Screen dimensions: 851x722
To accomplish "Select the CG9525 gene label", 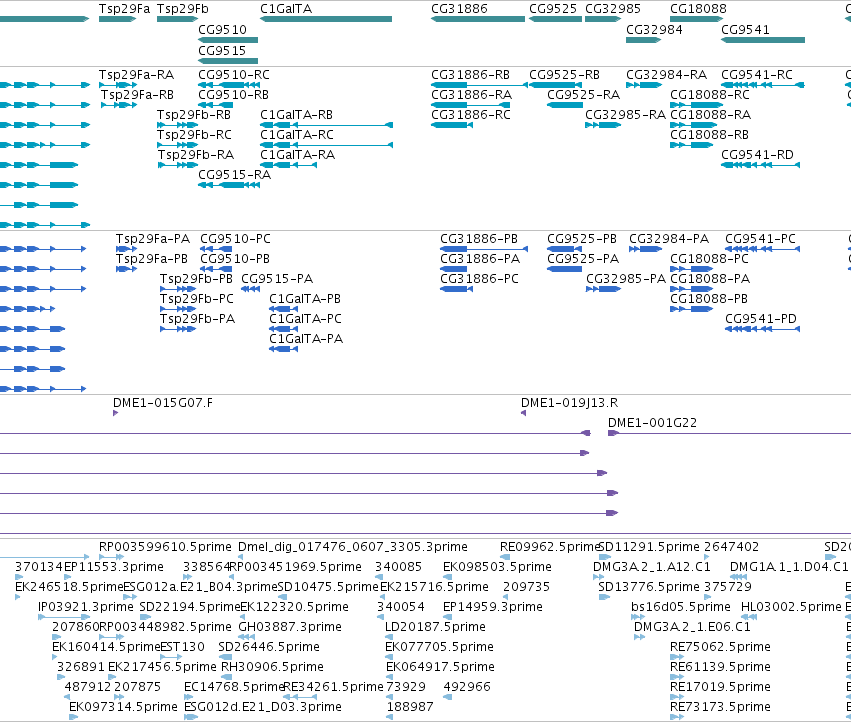I will pos(553,9).
